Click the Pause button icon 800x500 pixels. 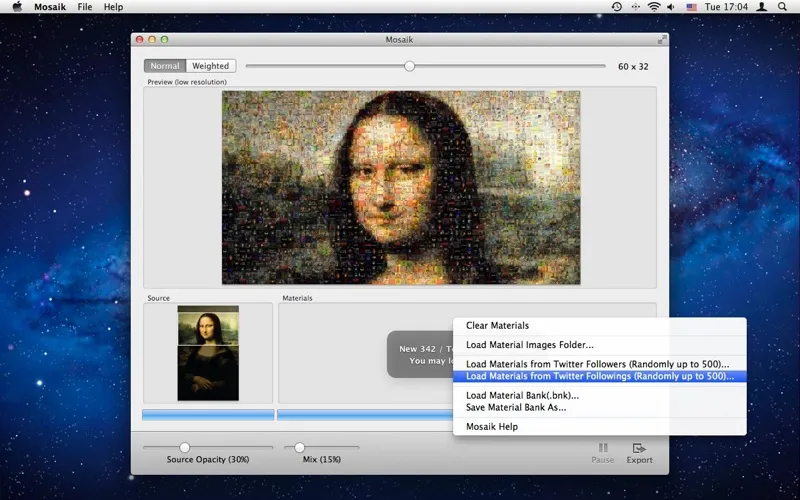[603, 447]
